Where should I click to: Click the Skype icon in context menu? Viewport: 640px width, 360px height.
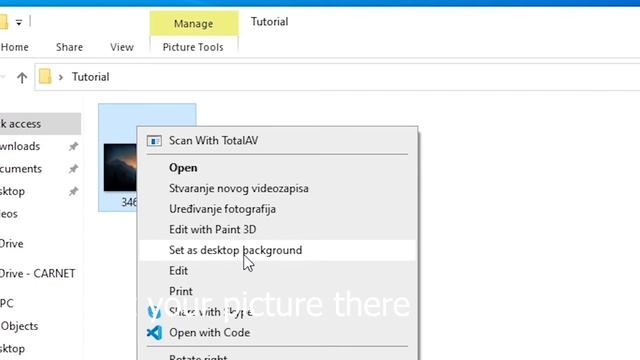[x=154, y=312]
